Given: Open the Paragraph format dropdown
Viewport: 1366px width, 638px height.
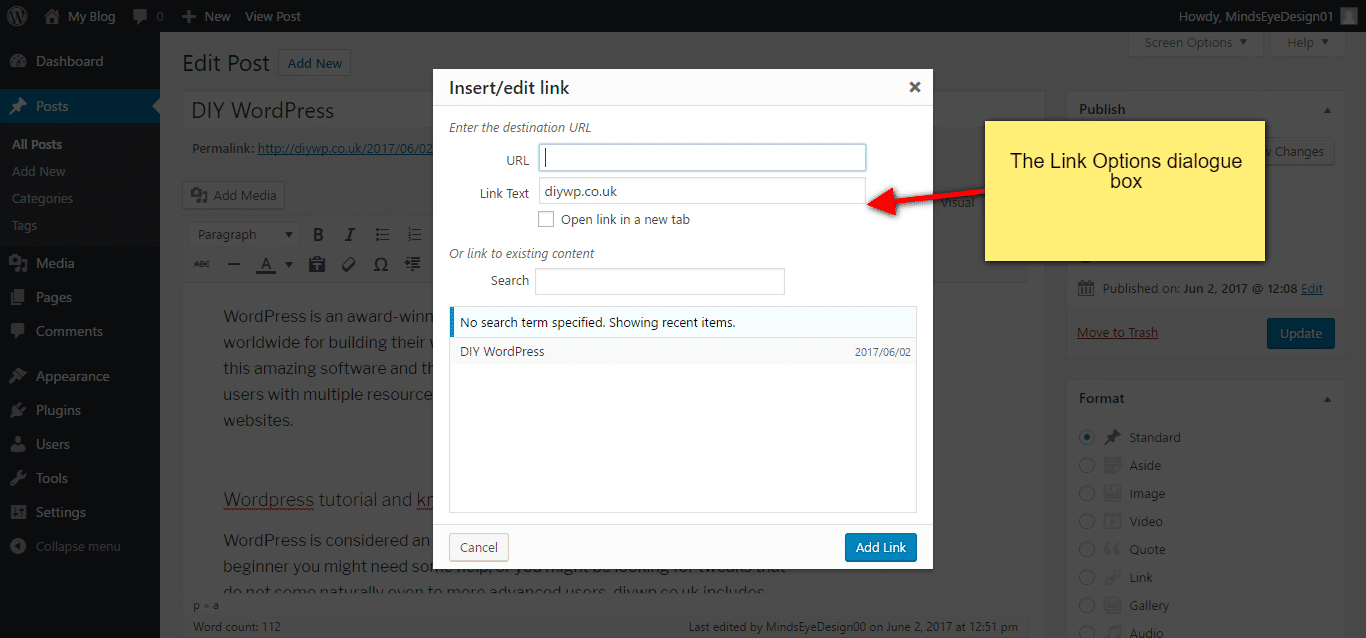Looking at the screenshot, I should coord(244,235).
